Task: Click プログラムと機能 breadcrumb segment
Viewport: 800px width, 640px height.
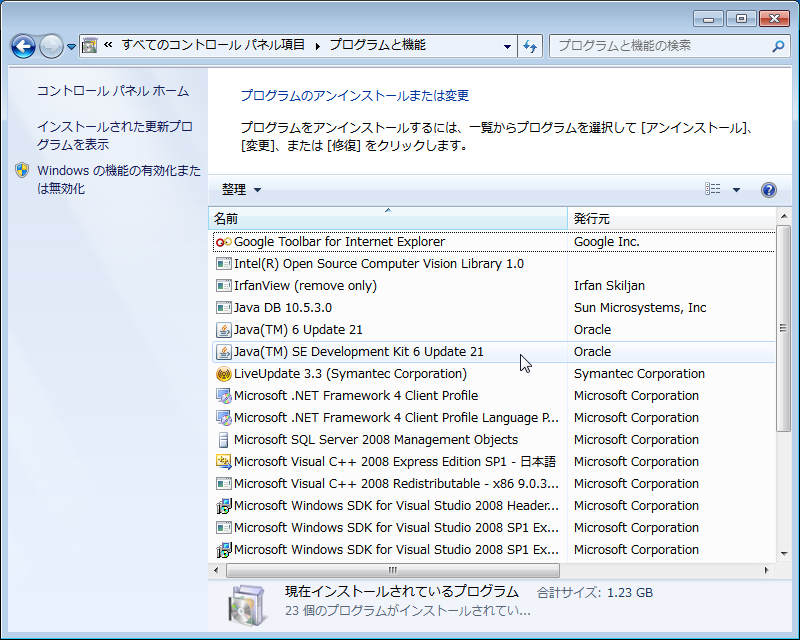Action: point(378,45)
